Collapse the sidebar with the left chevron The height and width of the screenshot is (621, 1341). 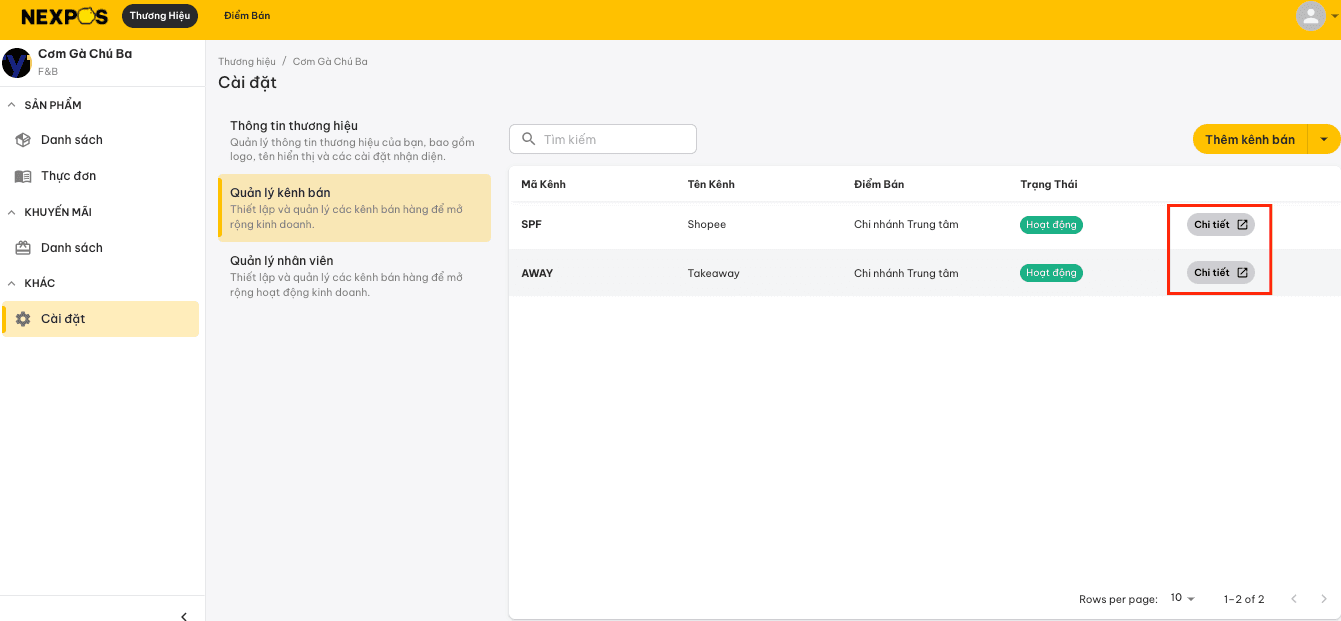pyautogui.click(x=184, y=616)
